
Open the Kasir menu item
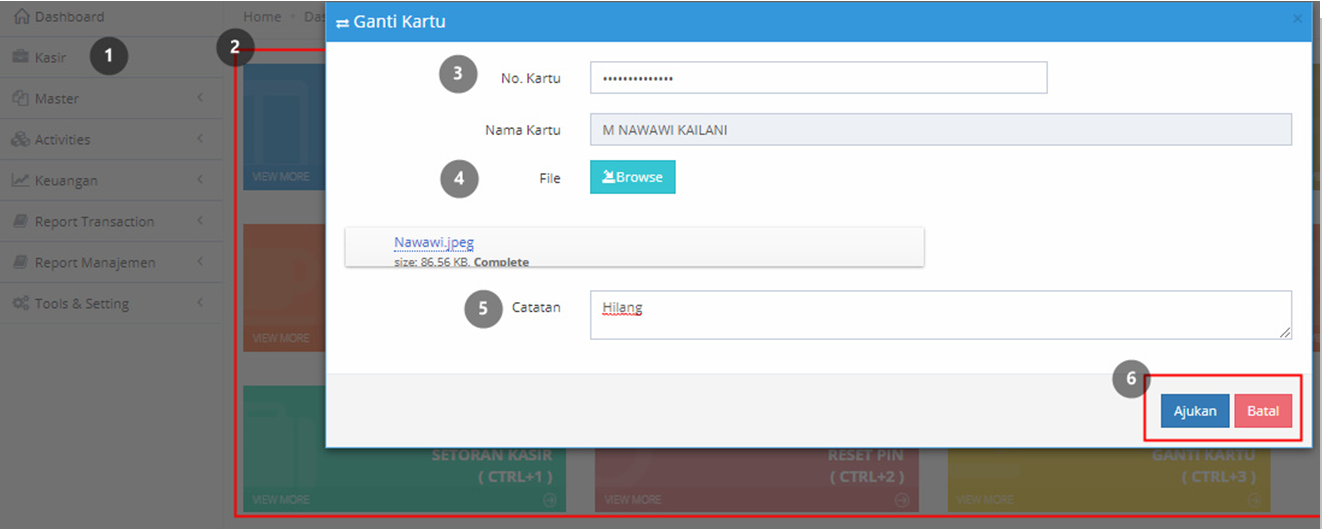pos(111,57)
